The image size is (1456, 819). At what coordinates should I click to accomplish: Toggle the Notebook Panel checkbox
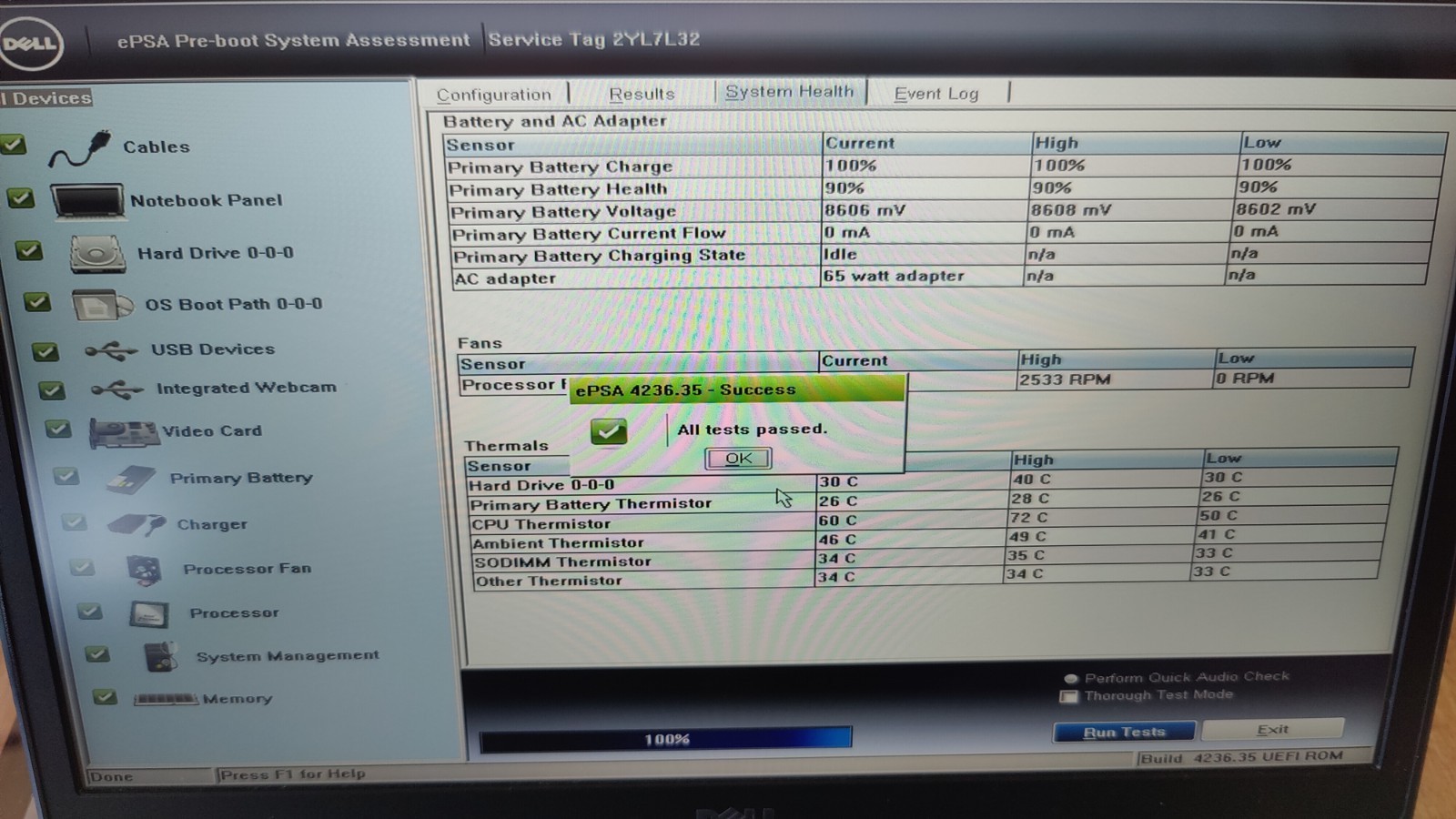[21, 197]
